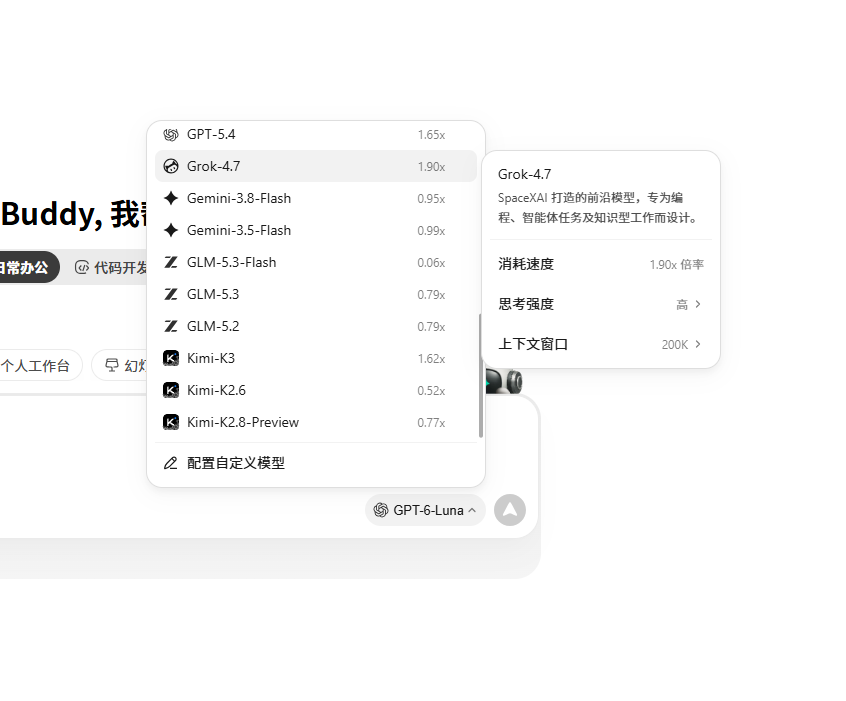
Task: Click the 幻灯 chip
Action: 119,365
